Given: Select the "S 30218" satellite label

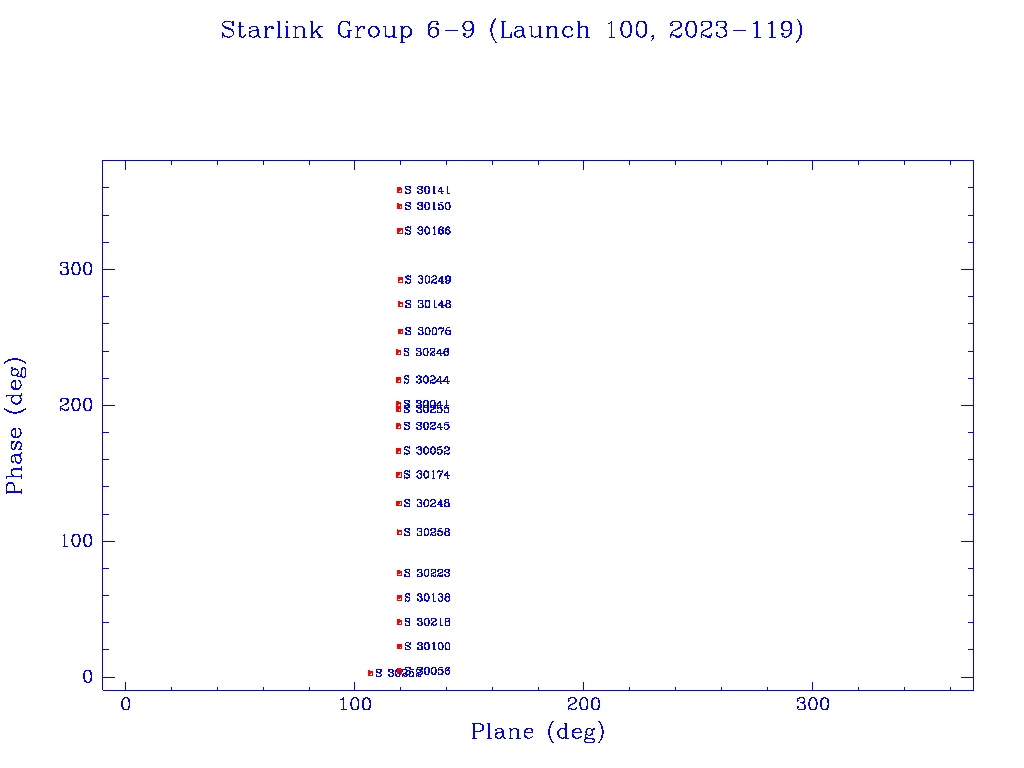Looking at the screenshot, I should tap(426, 622).
